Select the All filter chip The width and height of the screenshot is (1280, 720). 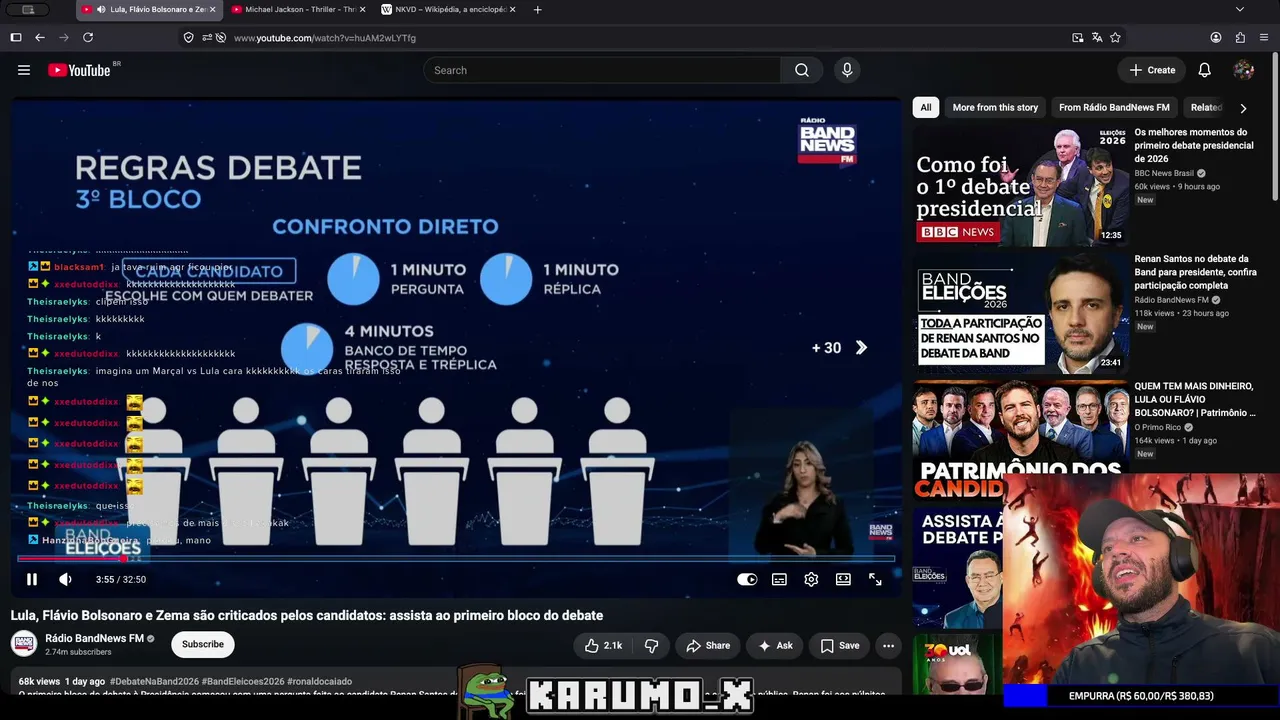[x=926, y=108]
